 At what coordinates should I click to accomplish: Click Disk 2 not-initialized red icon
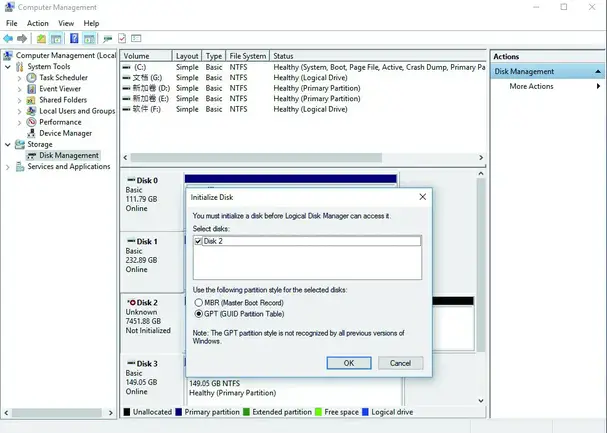point(131,303)
